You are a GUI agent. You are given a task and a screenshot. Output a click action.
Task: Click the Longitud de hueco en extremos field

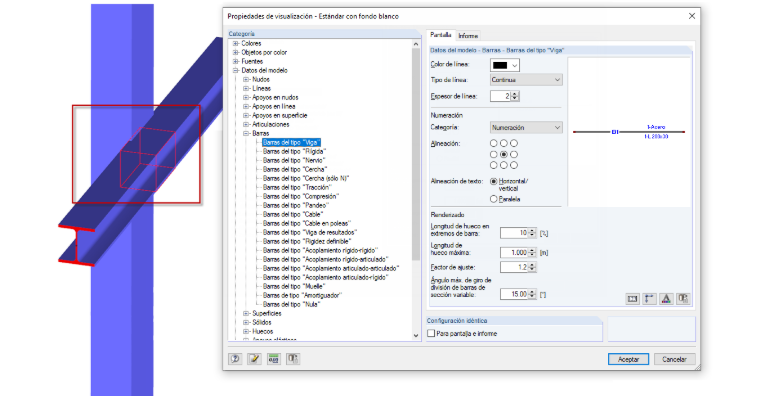coord(514,233)
